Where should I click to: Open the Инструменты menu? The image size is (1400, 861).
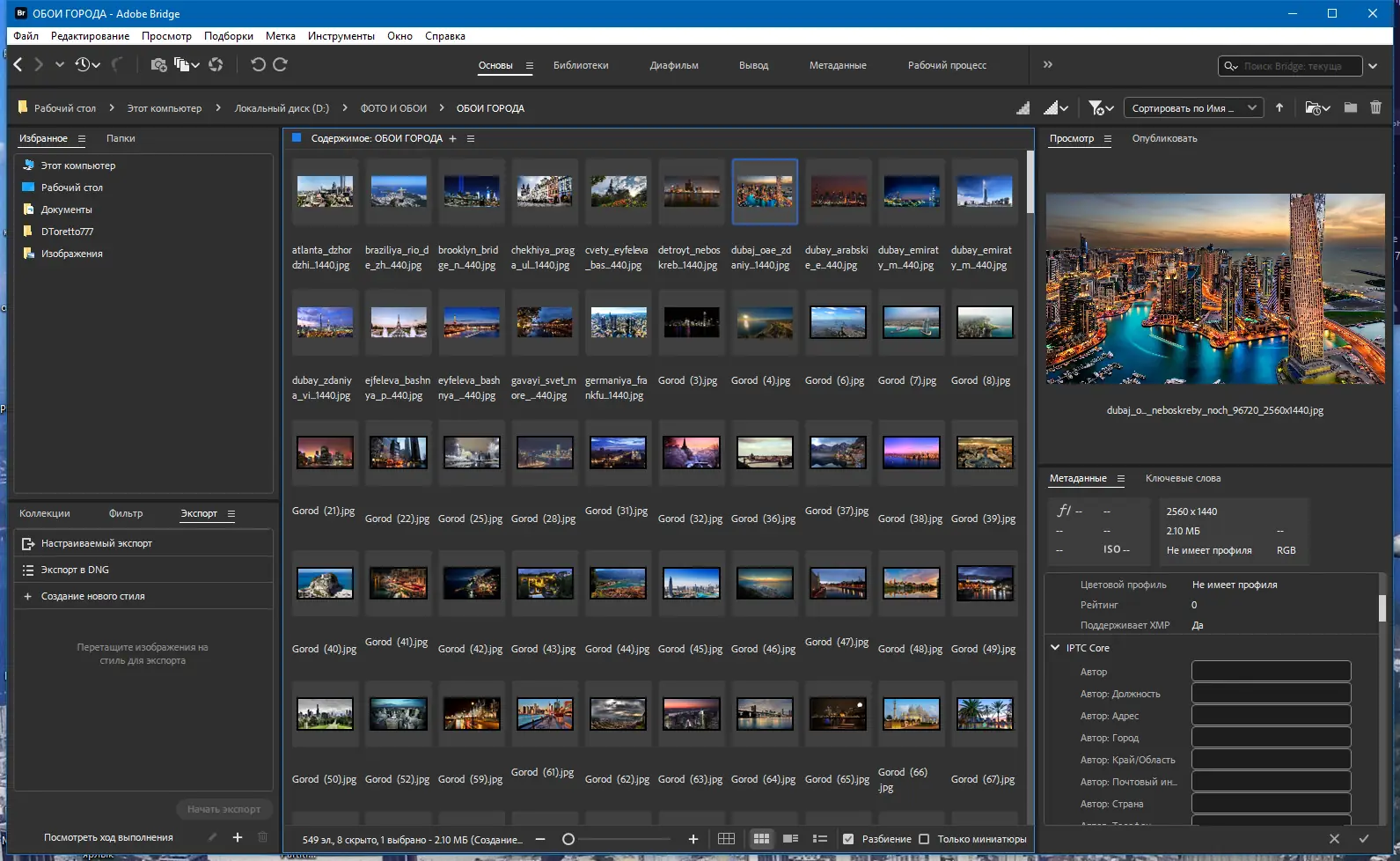[341, 36]
